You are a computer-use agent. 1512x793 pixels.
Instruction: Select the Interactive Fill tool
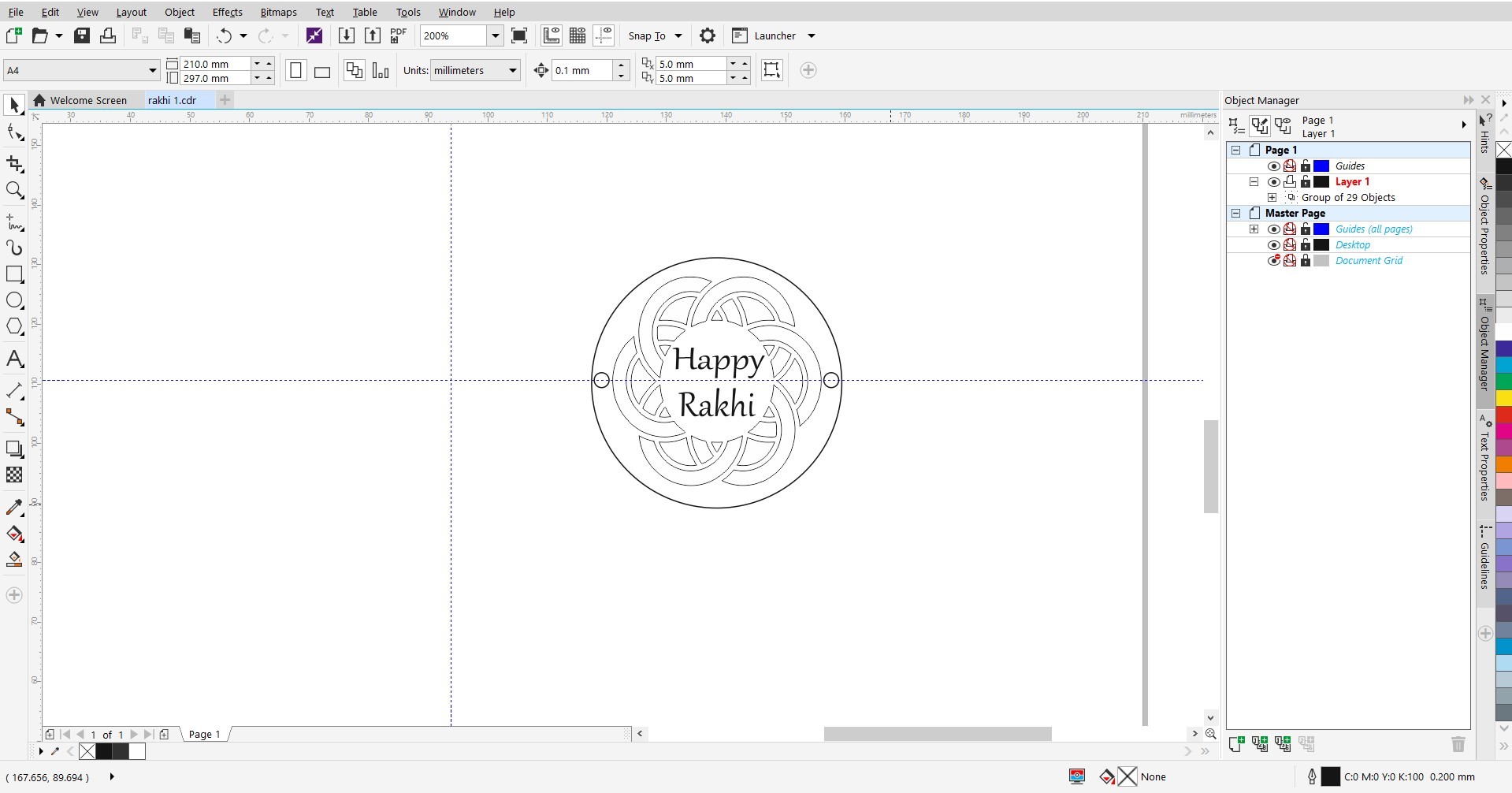pos(14,534)
